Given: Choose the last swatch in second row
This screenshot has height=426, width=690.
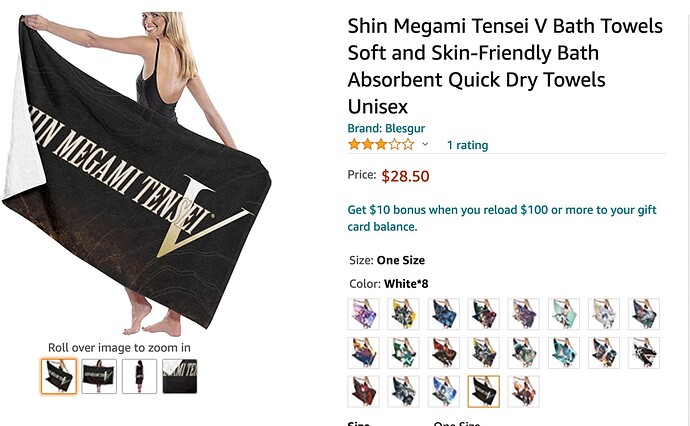Looking at the screenshot, I should coord(644,353).
